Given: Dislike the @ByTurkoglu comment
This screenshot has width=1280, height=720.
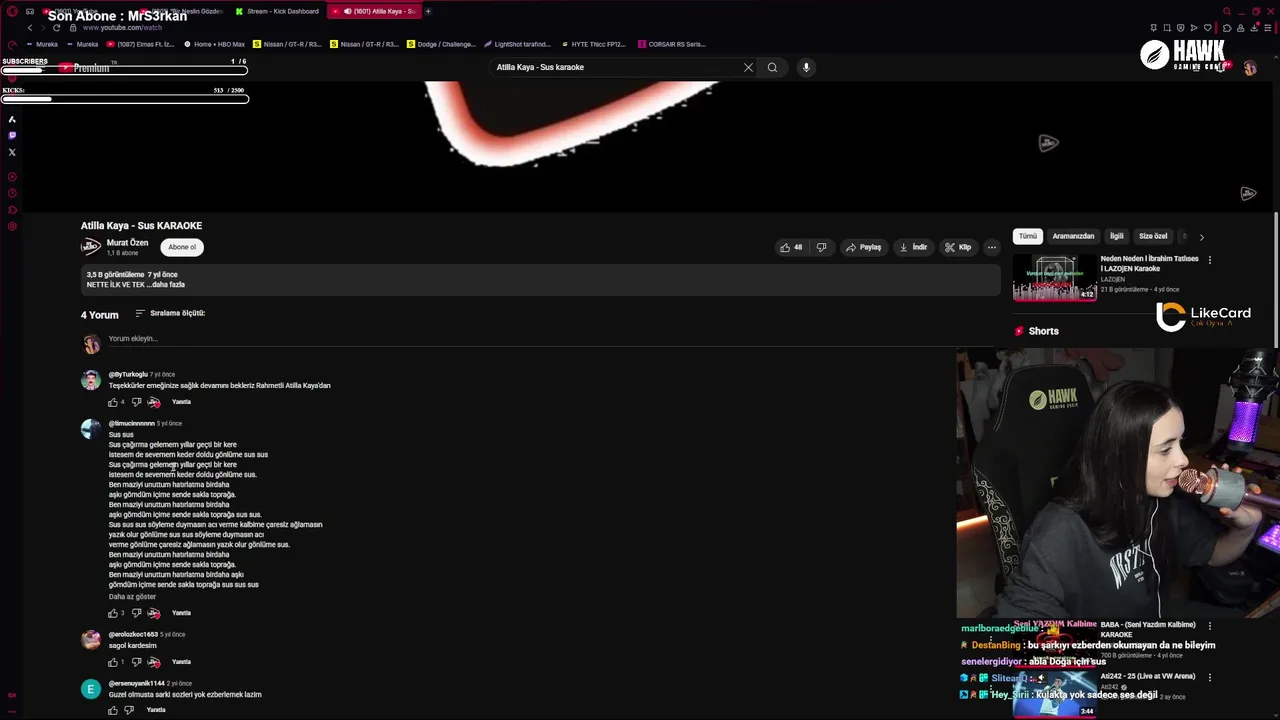Looking at the screenshot, I should pyautogui.click(x=137, y=402).
